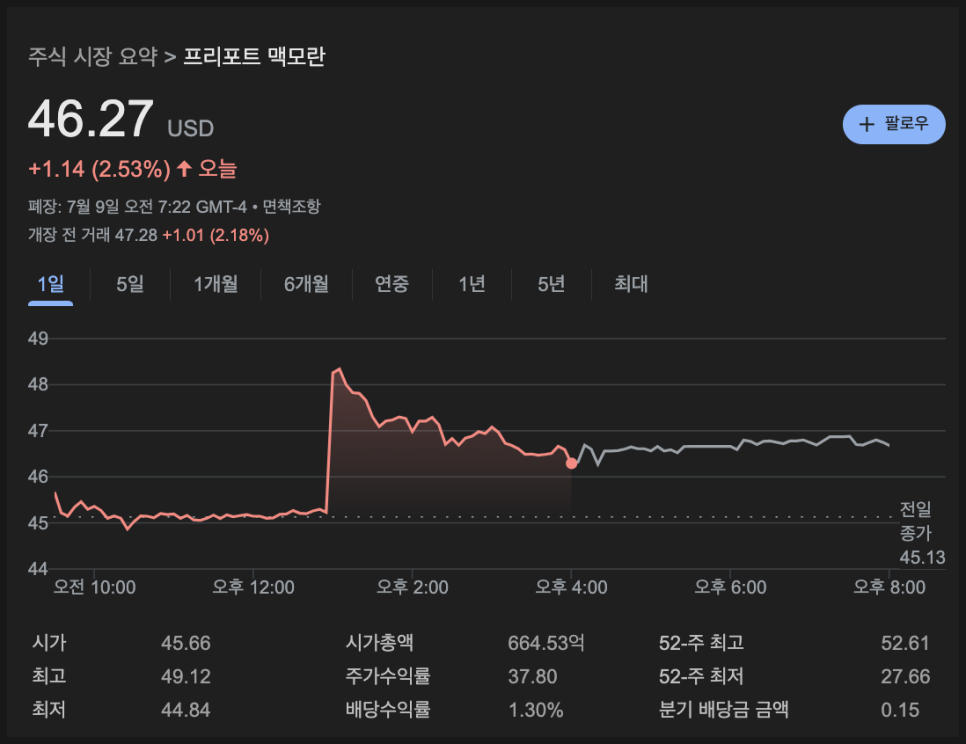Click the 시가총액 stat label
966x744 pixels.
[x=380, y=643]
